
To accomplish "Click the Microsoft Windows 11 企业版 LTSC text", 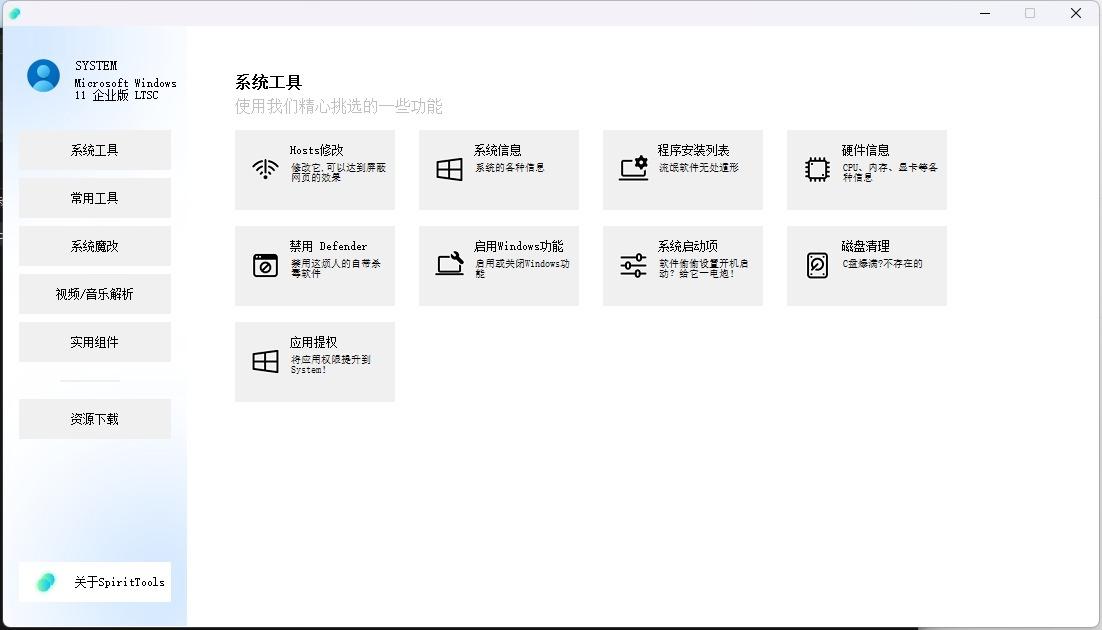I will click(126, 89).
